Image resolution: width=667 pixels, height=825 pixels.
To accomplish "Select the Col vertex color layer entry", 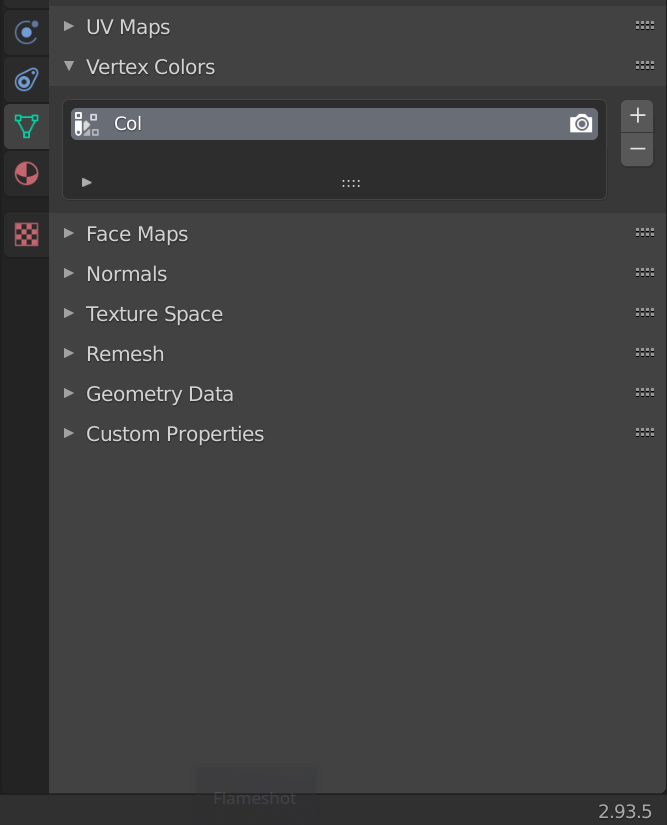I will (x=300, y=124).
